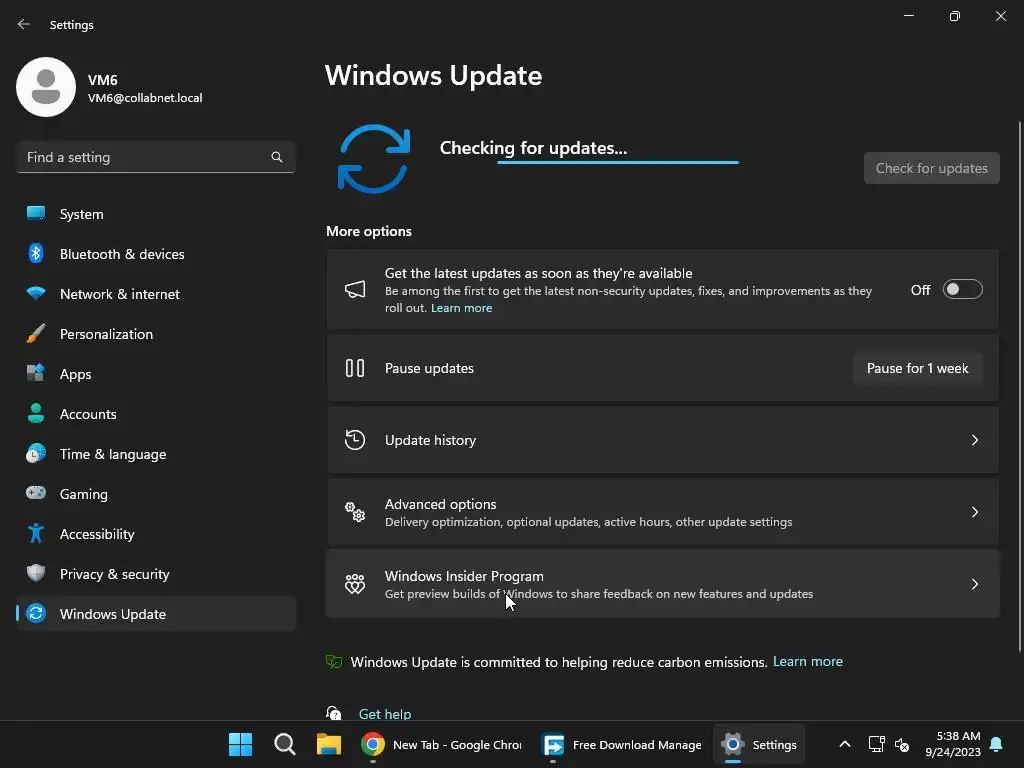The height and width of the screenshot is (768, 1024).
Task: Click the back arrow in Settings header
Action: coord(24,24)
